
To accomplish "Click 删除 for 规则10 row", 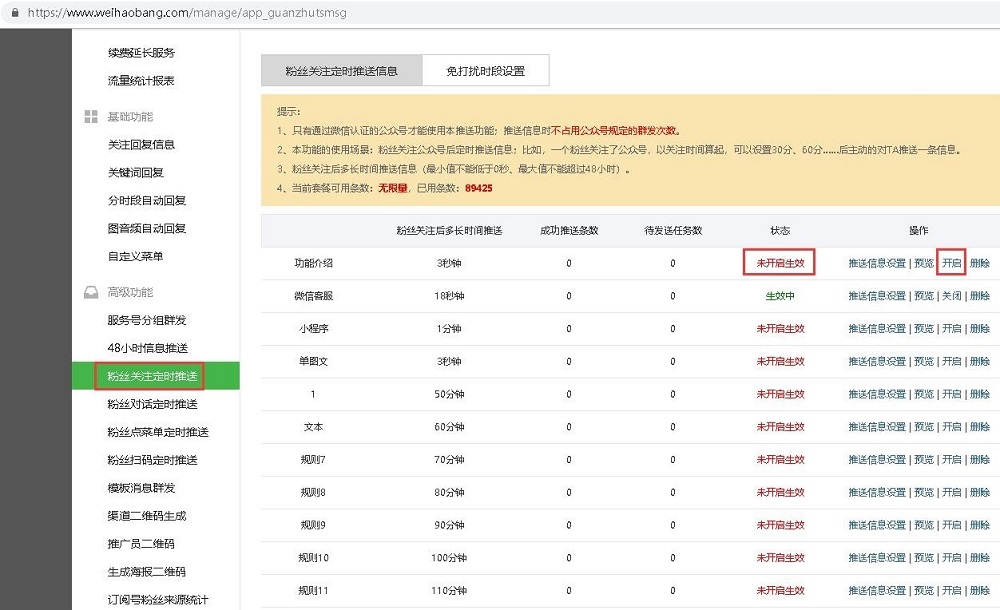I will 980,557.
